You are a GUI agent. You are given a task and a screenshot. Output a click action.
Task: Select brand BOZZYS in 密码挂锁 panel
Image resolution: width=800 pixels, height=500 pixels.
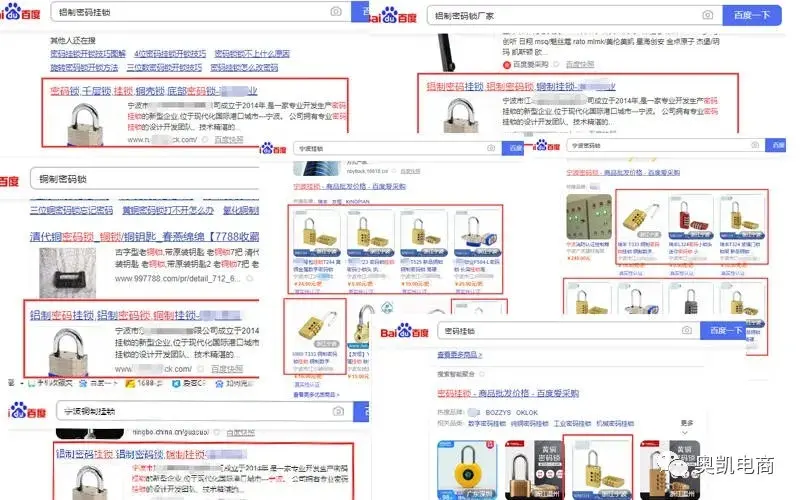pyautogui.click(x=498, y=412)
